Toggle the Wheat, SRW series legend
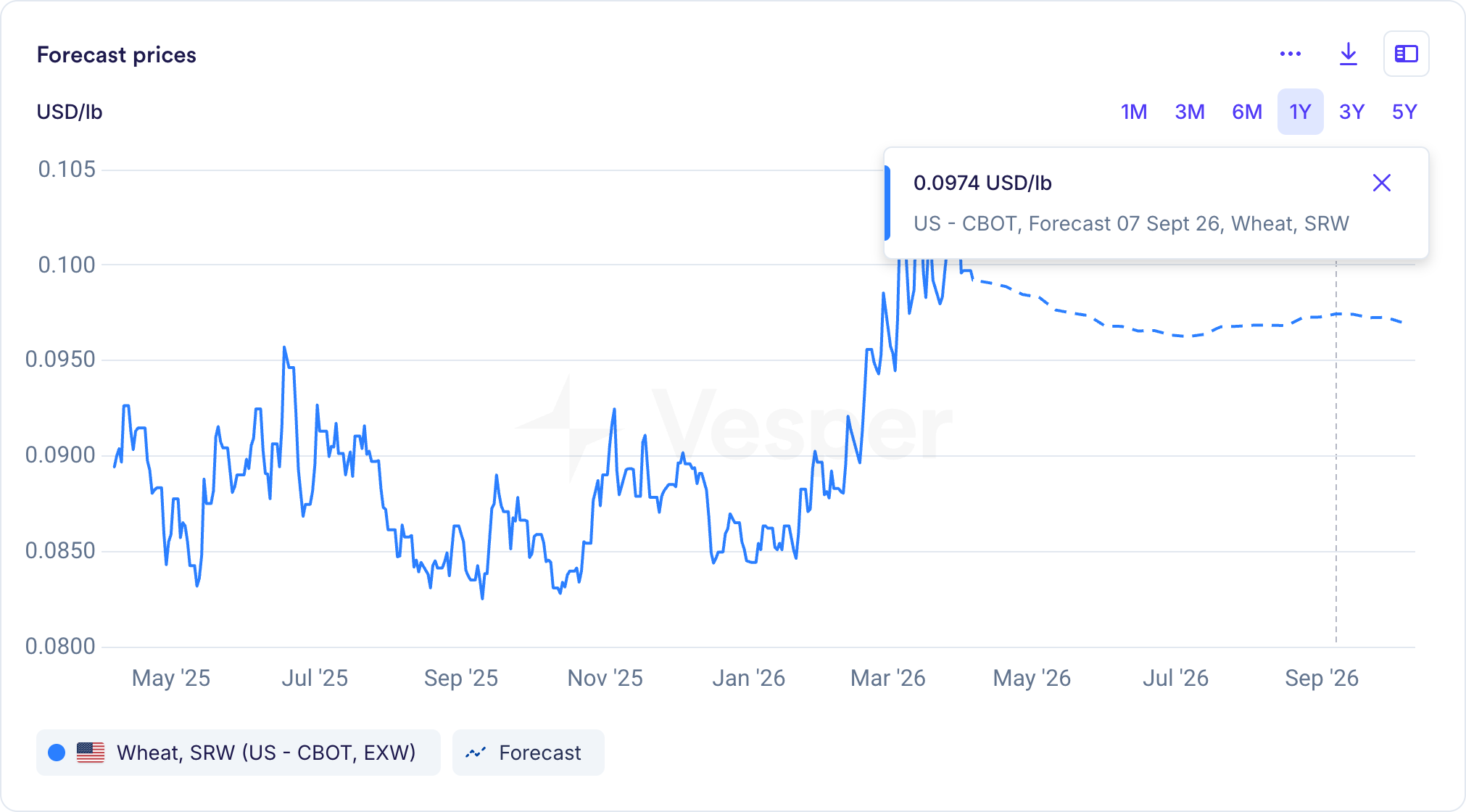1466x812 pixels. coord(265,753)
